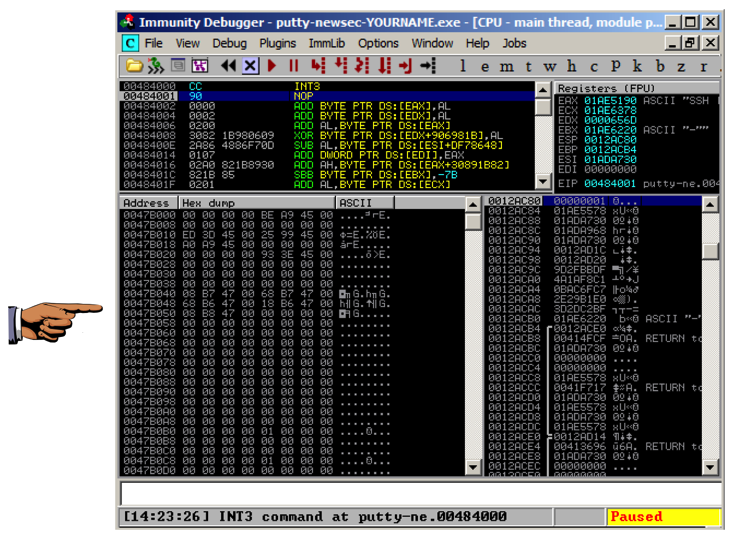Show the Log window via 'l' button
Screen dimensions: 732x539
point(463,66)
